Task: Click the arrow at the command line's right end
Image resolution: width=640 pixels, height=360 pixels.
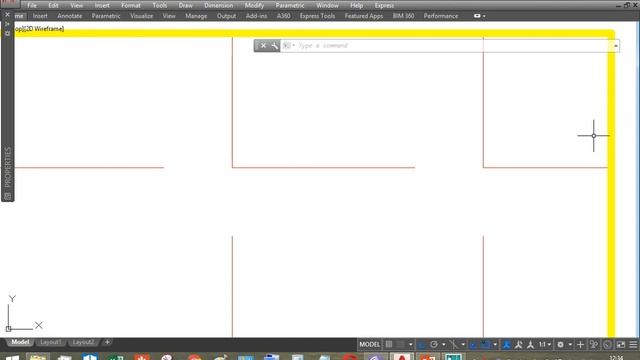Action: (616, 46)
